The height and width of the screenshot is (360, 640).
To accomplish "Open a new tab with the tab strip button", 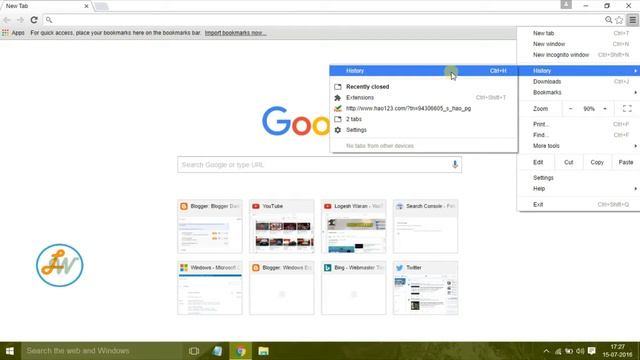I will [101, 6].
